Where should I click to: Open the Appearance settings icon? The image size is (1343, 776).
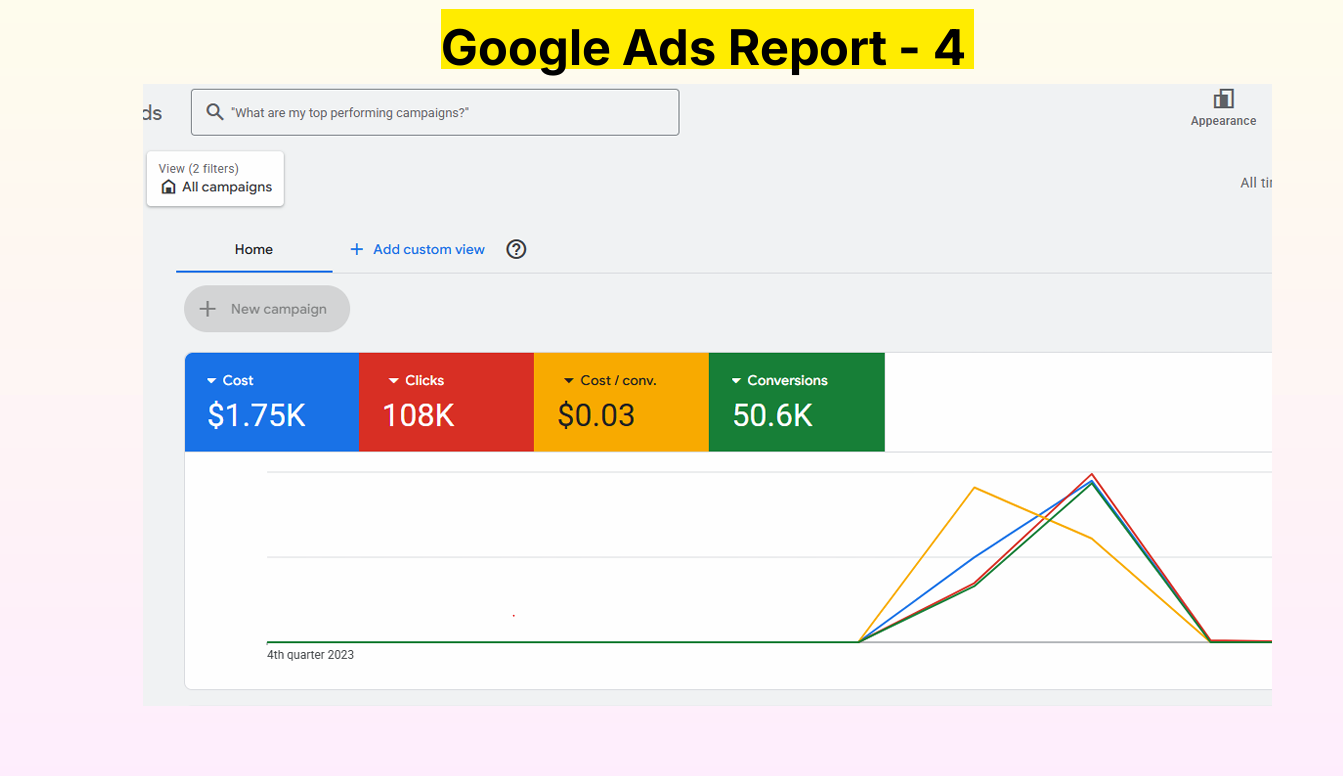(x=1223, y=99)
